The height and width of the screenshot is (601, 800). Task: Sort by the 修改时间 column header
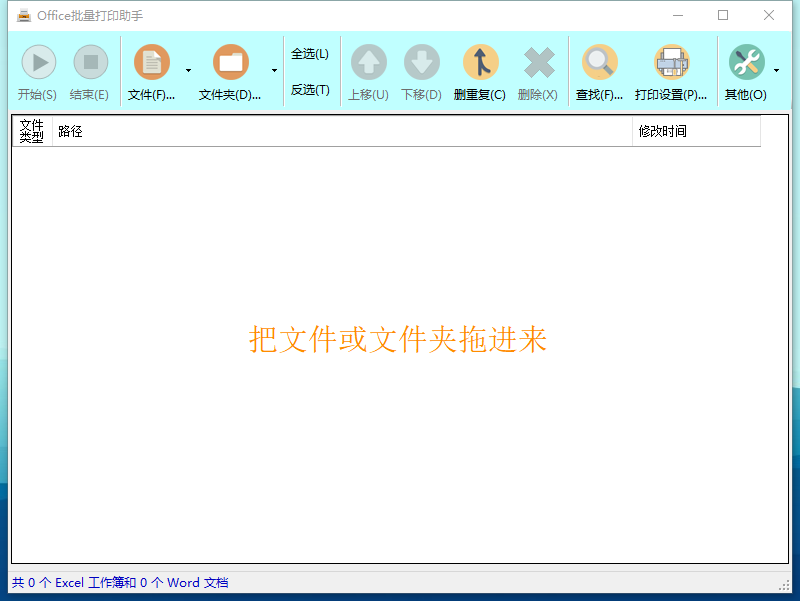696,131
